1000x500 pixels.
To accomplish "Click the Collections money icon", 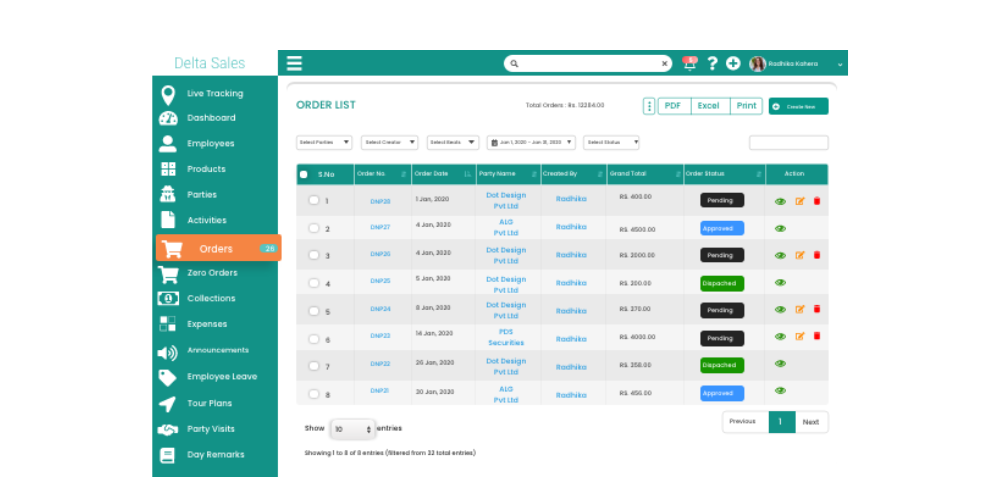I will click(168, 298).
